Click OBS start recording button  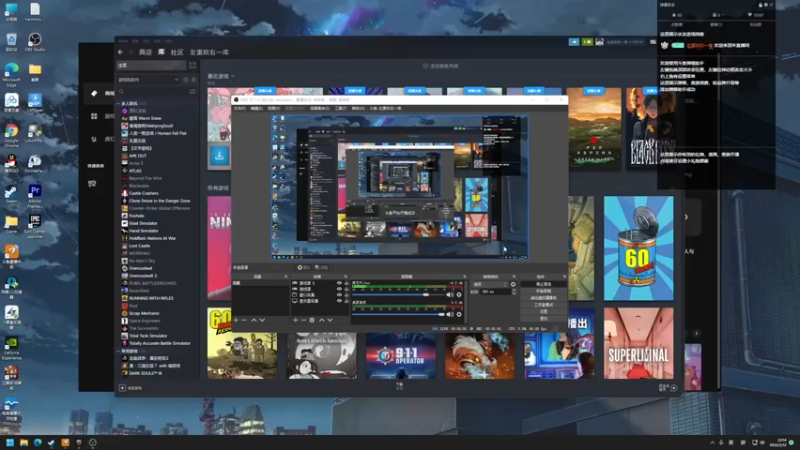tap(543, 291)
